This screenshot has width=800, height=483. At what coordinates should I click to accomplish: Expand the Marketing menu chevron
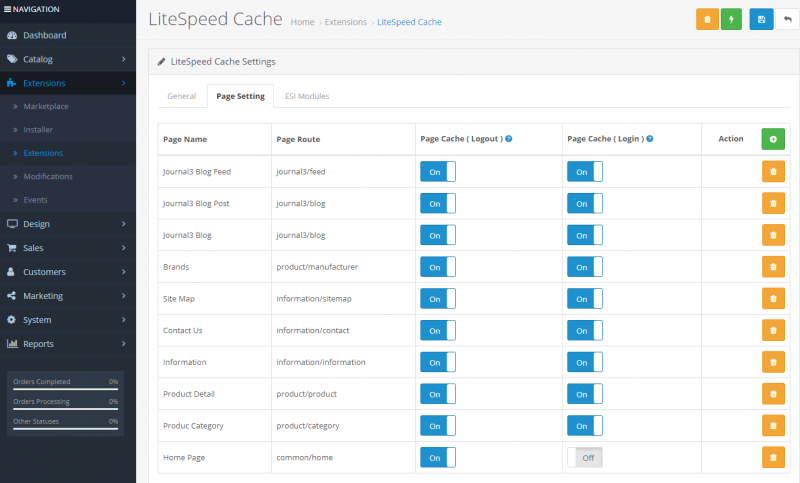(x=123, y=296)
